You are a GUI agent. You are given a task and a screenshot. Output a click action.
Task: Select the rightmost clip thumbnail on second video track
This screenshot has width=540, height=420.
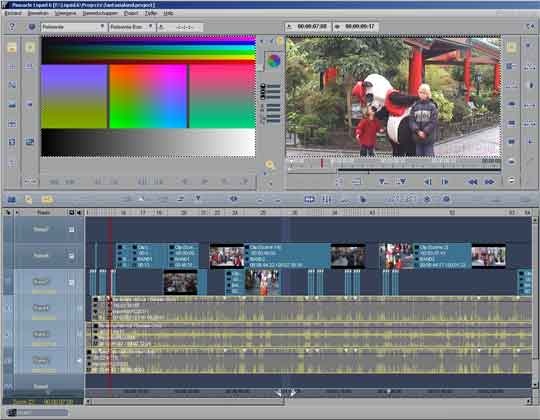[488, 256]
